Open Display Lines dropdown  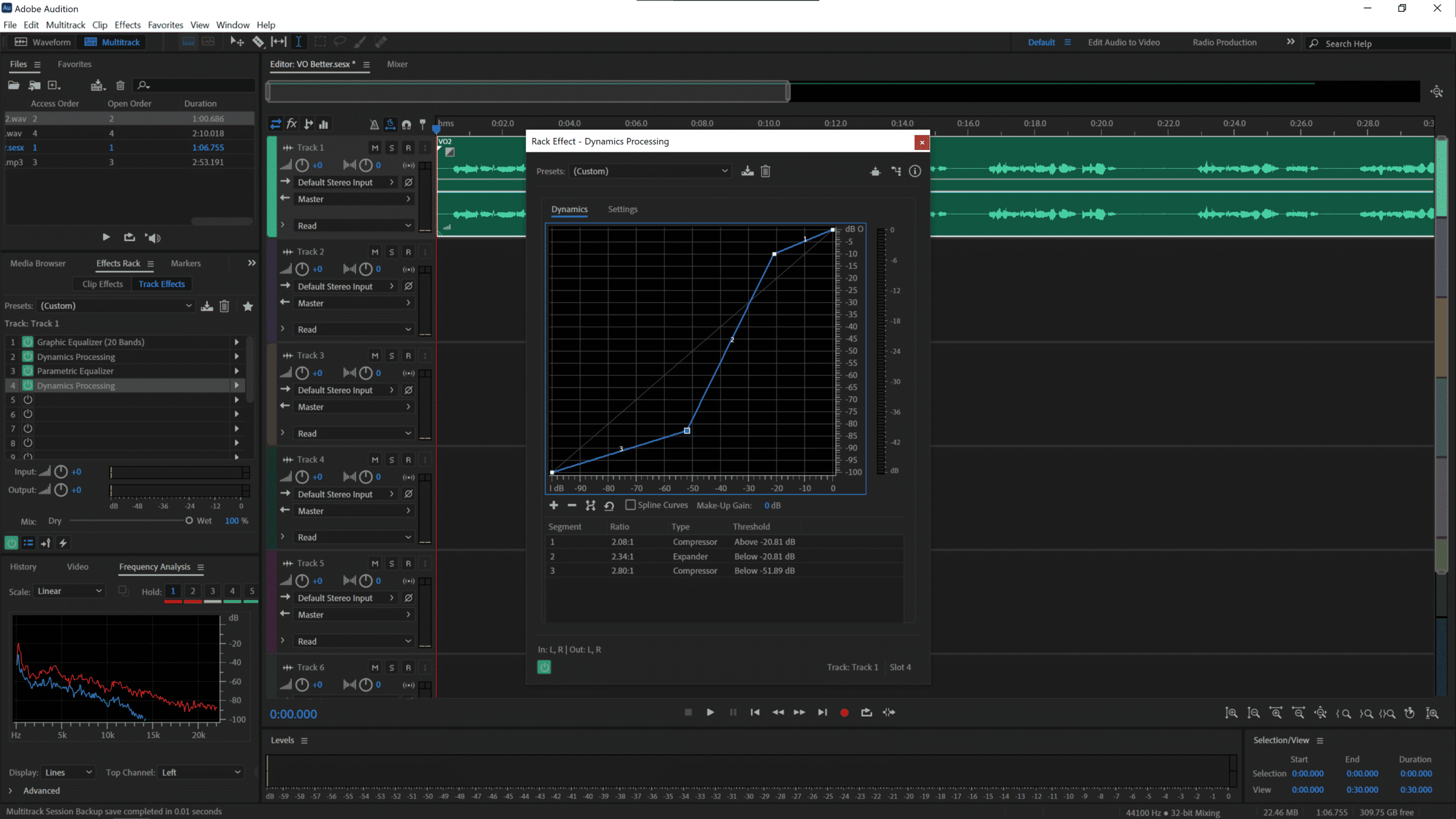pyautogui.click(x=68, y=772)
